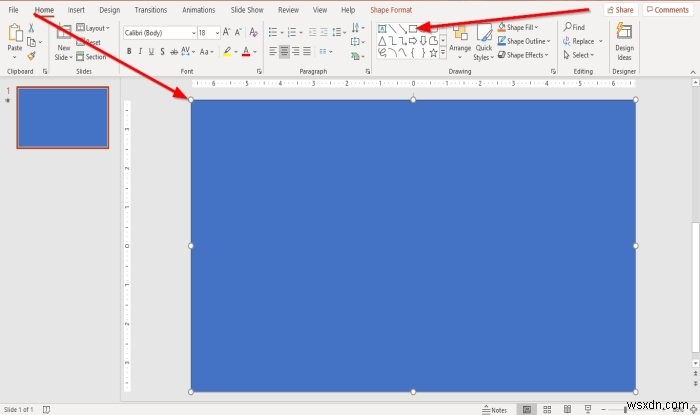Image resolution: width=700 pixels, height=415 pixels.
Task: Open the Change Case dropdown
Action: 207,52
